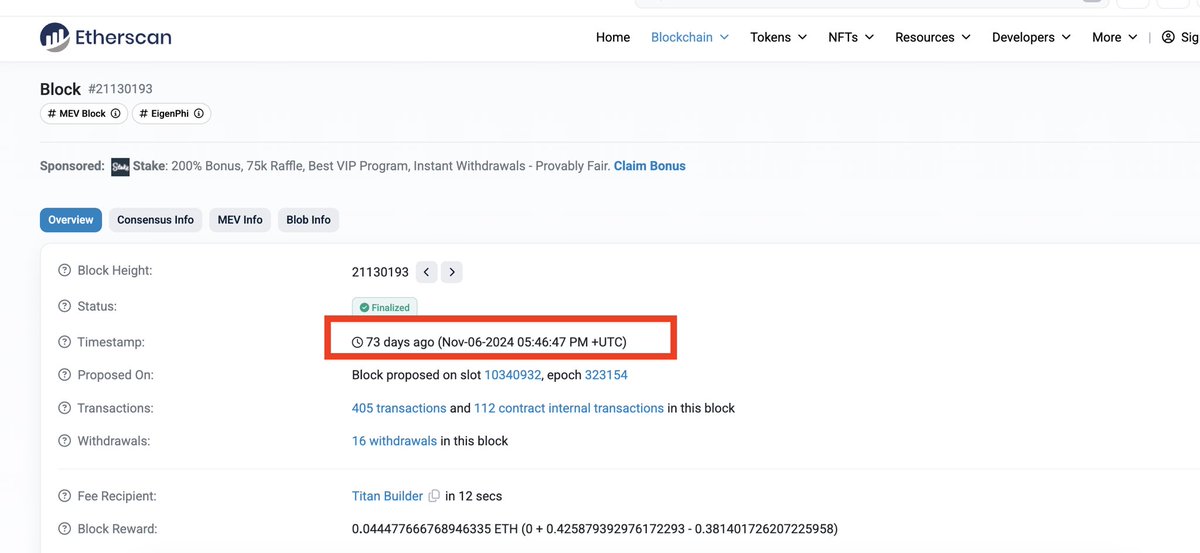Select the Overview tab
This screenshot has width=1200, height=553.
(71, 220)
